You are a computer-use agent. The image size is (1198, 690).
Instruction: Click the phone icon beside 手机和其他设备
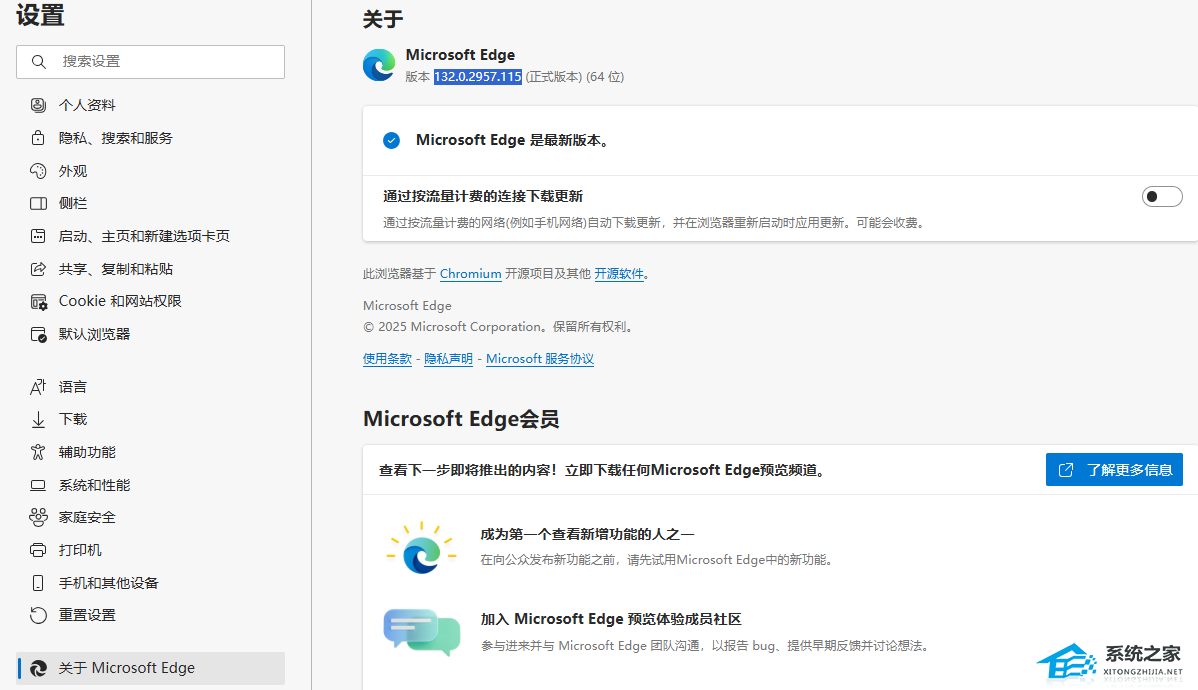(x=38, y=583)
